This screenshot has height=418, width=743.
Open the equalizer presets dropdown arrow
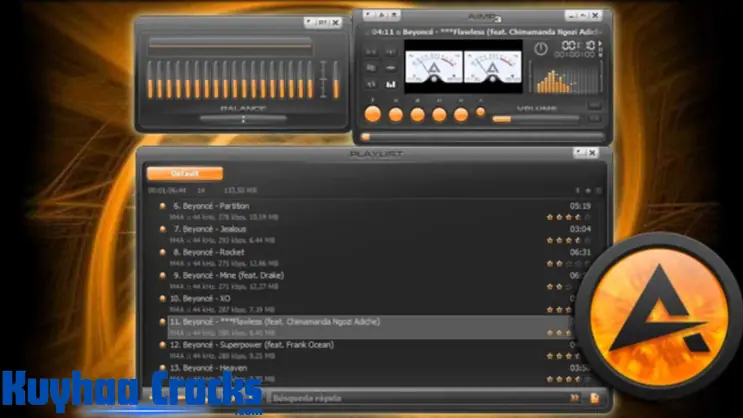[309, 21]
